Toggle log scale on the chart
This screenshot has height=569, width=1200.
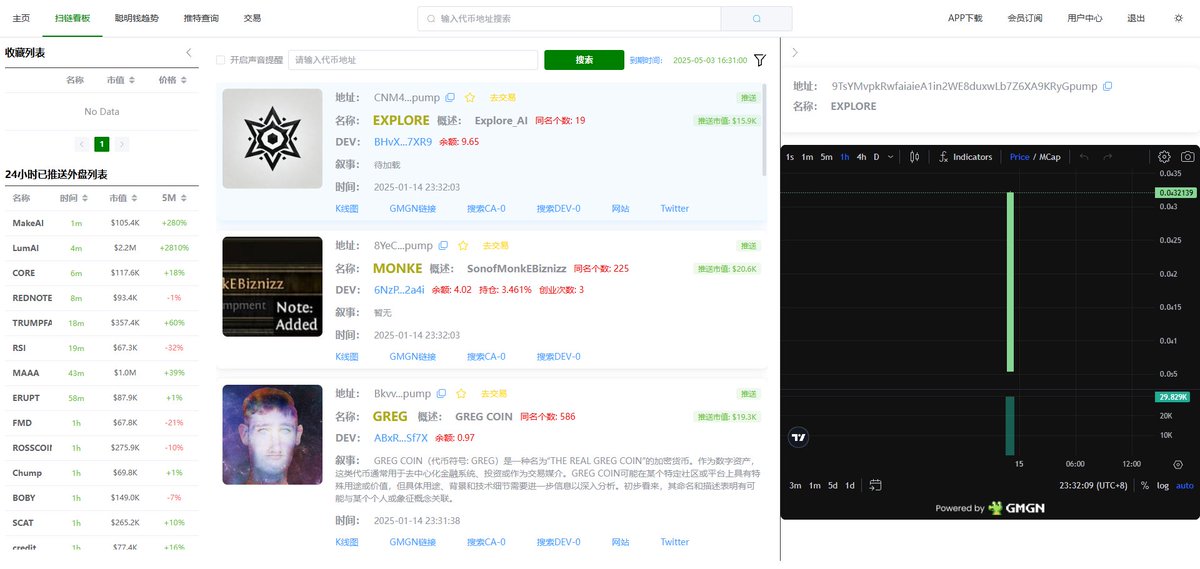[x=1163, y=485]
